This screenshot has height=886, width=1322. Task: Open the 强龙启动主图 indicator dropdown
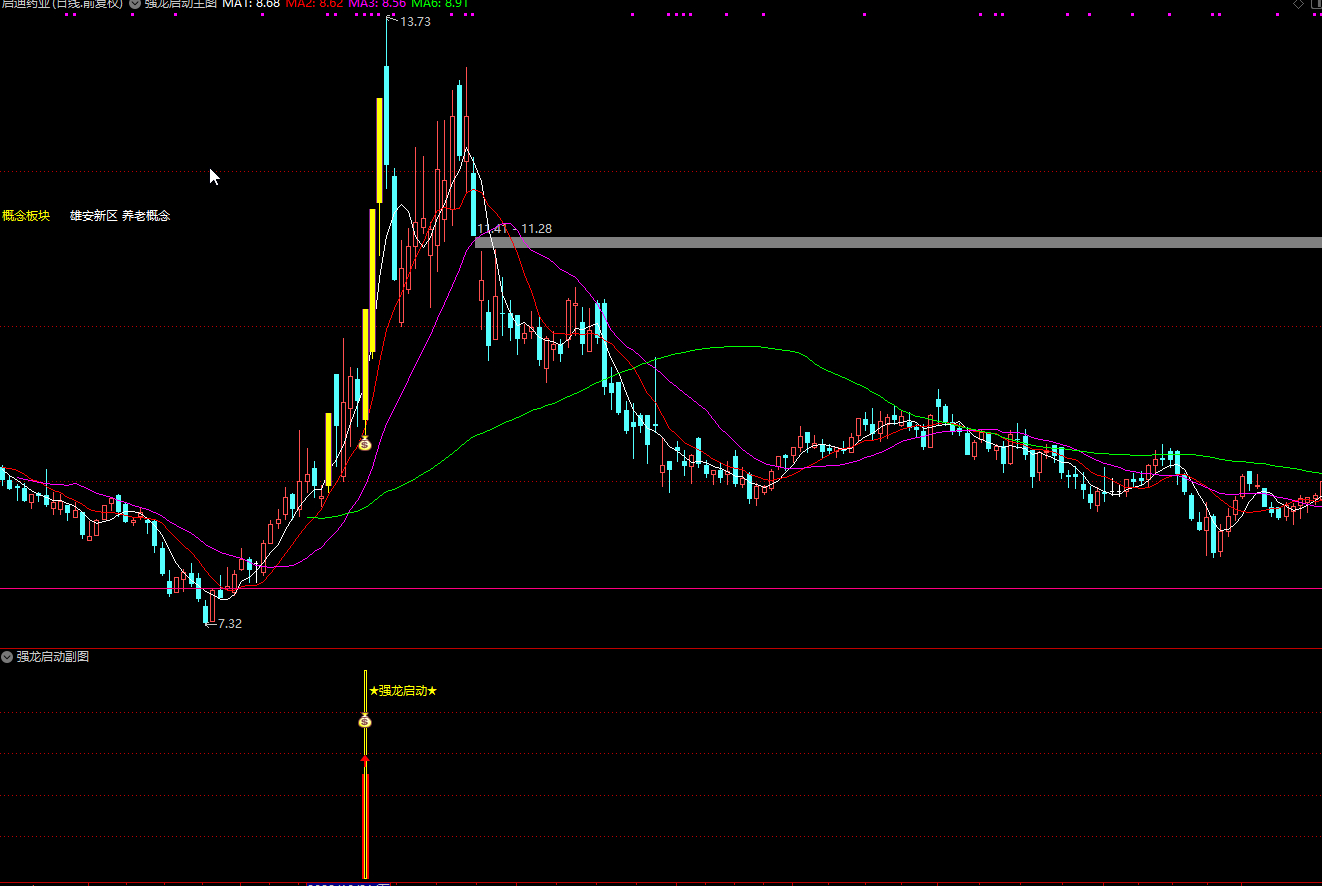coord(135,4)
